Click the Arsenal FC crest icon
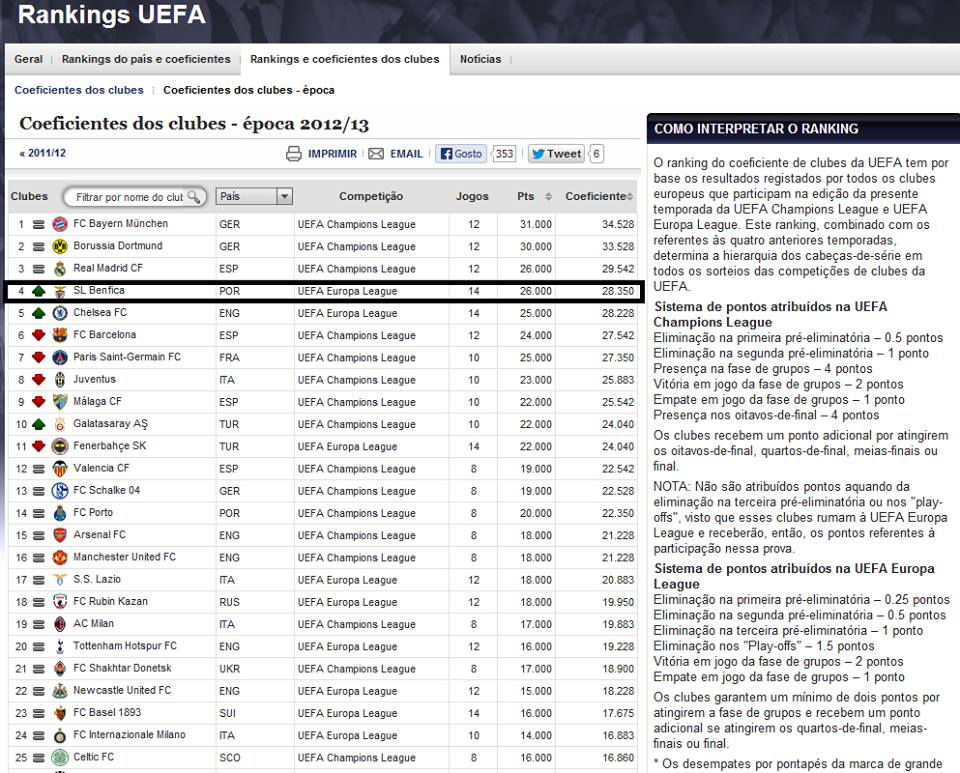 [x=60, y=536]
